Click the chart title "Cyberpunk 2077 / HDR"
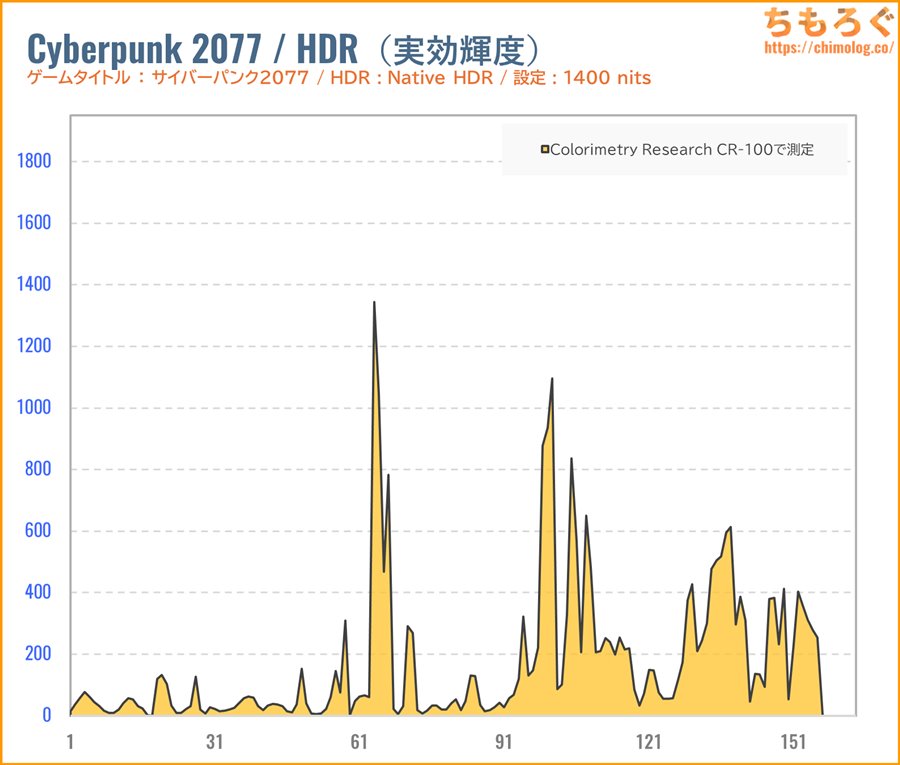Viewport: 900px width, 765px height. tap(192, 48)
